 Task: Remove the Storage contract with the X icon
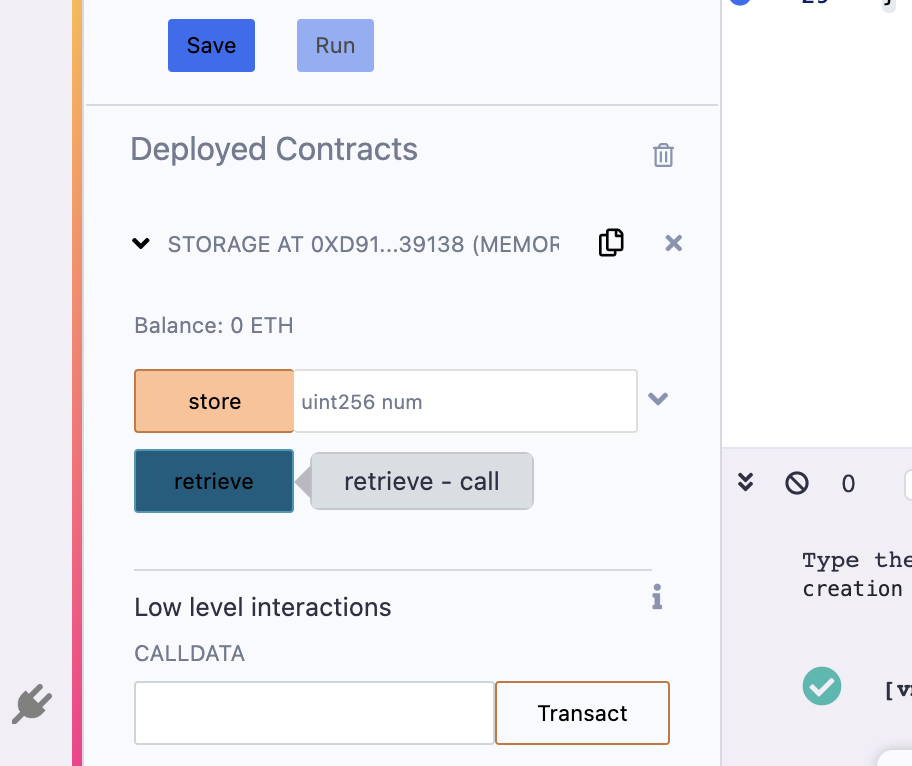674,243
